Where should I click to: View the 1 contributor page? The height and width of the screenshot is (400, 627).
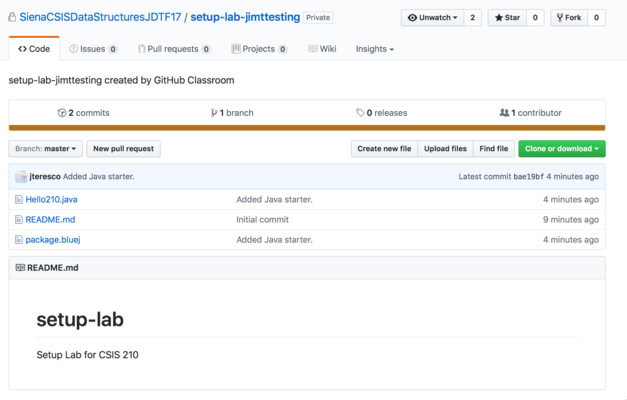coord(531,113)
